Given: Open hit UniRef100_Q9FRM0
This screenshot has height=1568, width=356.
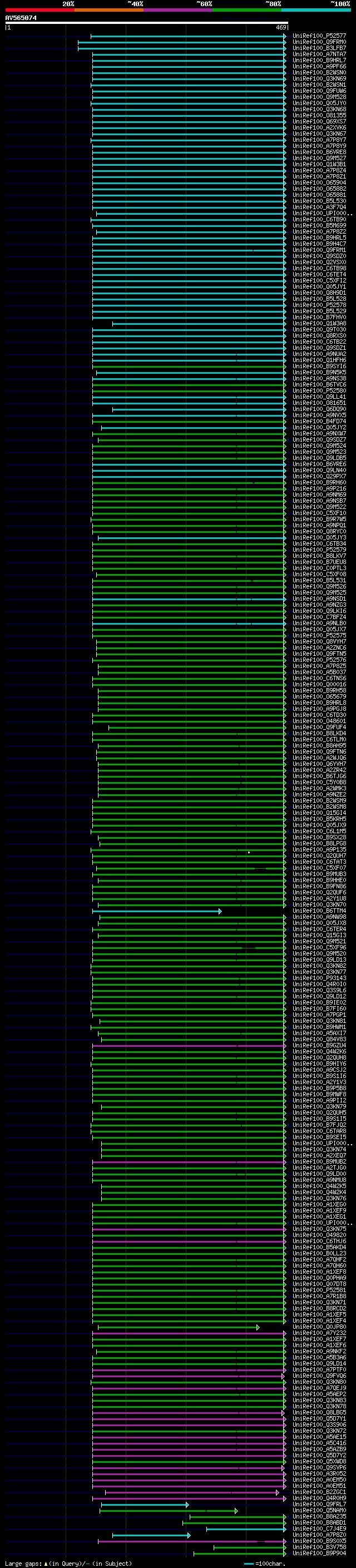Looking at the screenshot, I should coord(319,42).
